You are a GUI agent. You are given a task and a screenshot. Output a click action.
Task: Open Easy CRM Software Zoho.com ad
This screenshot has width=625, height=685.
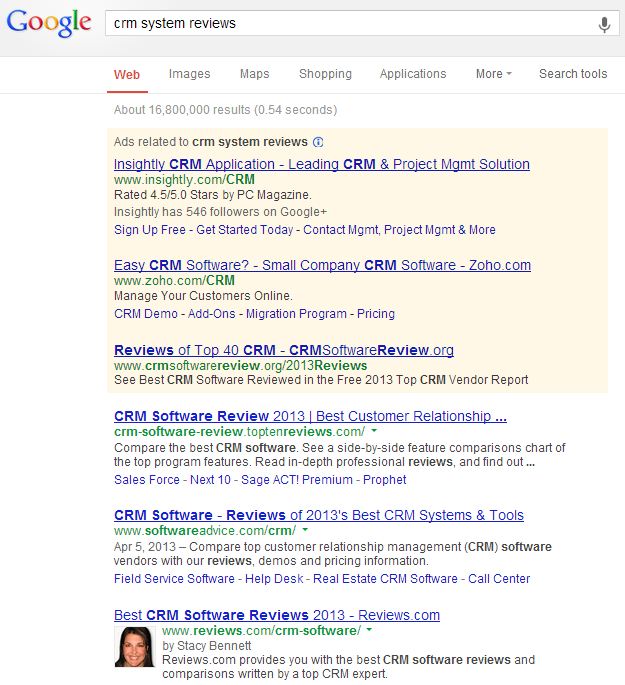click(322, 265)
